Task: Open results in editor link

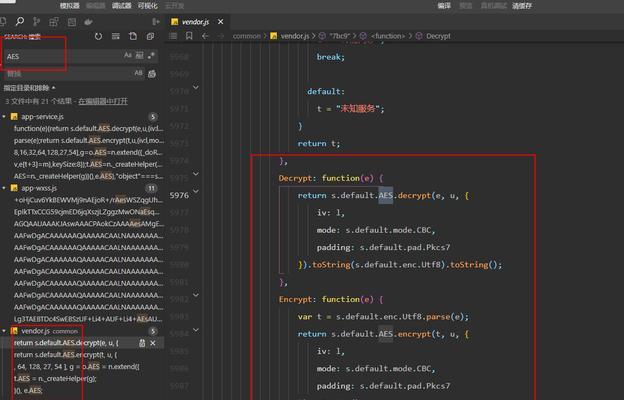Action: pyautogui.click(x=103, y=101)
